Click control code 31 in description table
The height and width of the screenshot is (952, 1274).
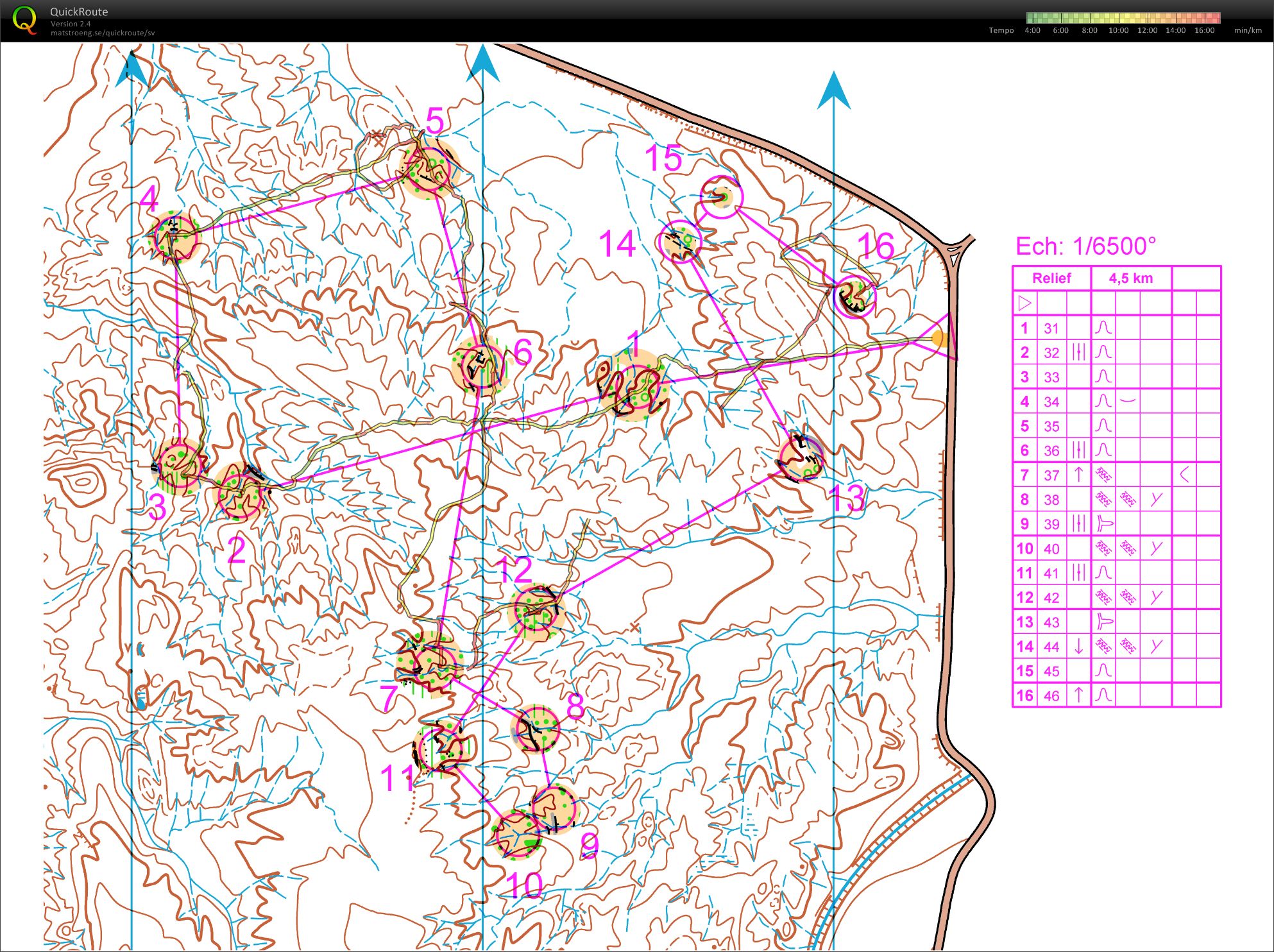point(1051,328)
